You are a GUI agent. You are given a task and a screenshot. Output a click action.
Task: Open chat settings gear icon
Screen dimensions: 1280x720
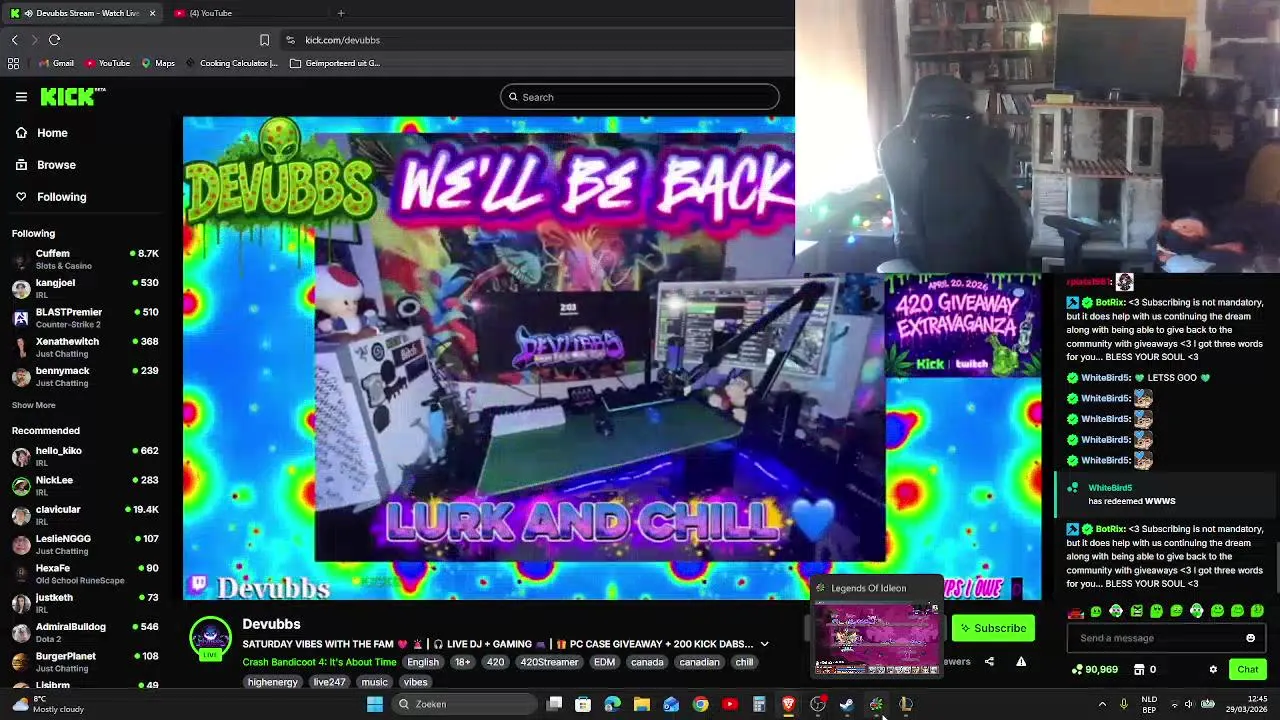[1213, 669]
